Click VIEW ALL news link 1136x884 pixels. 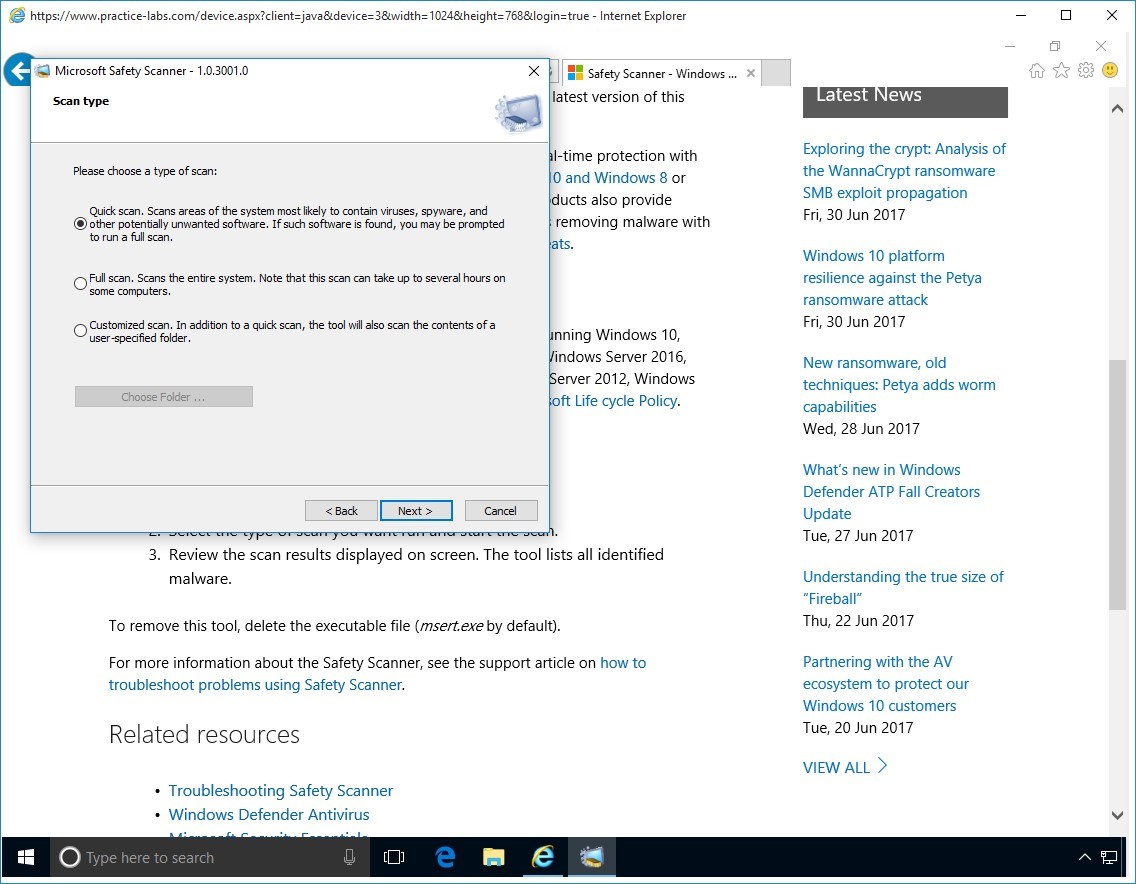point(845,767)
